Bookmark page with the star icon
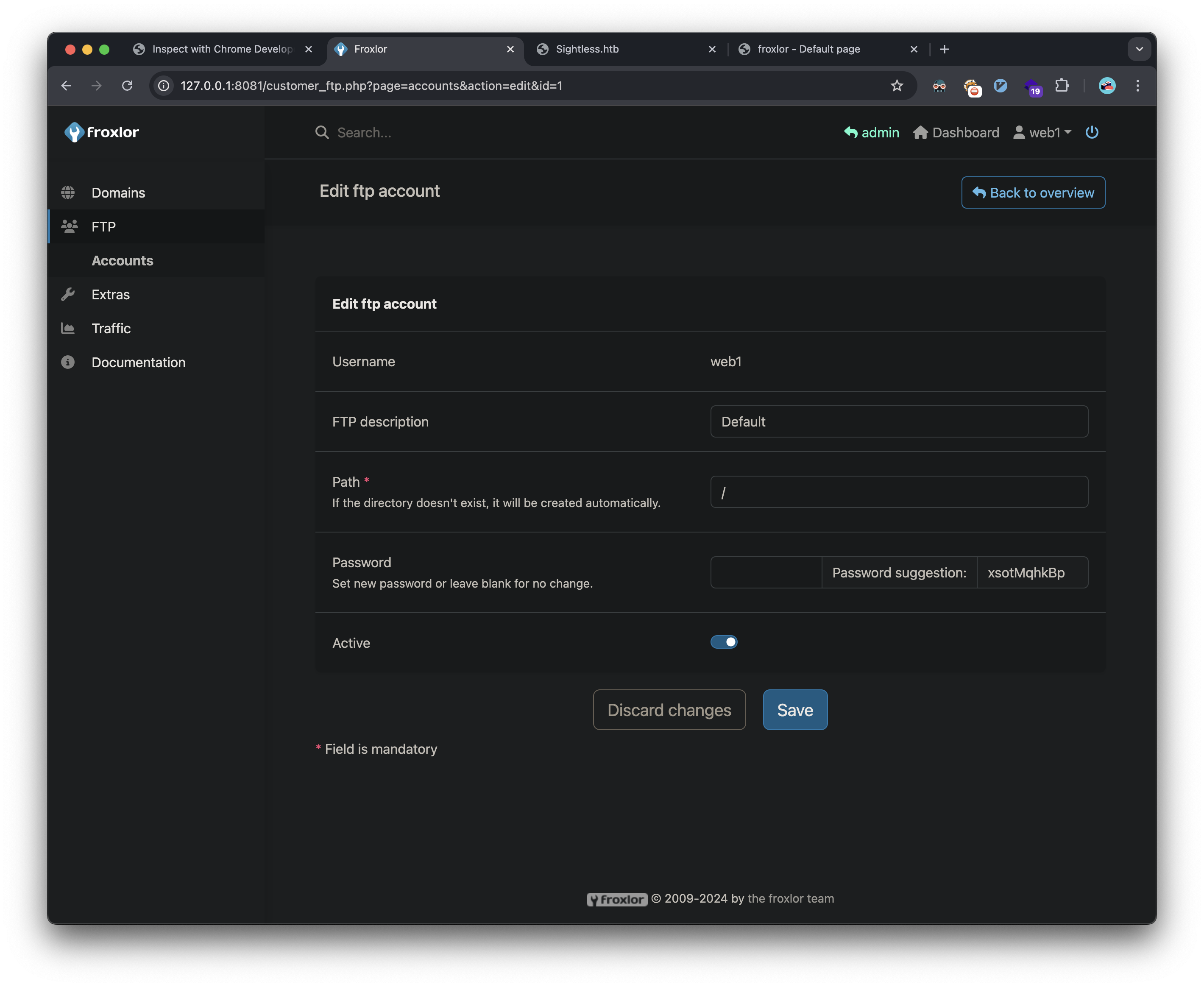 [x=897, y=86]
